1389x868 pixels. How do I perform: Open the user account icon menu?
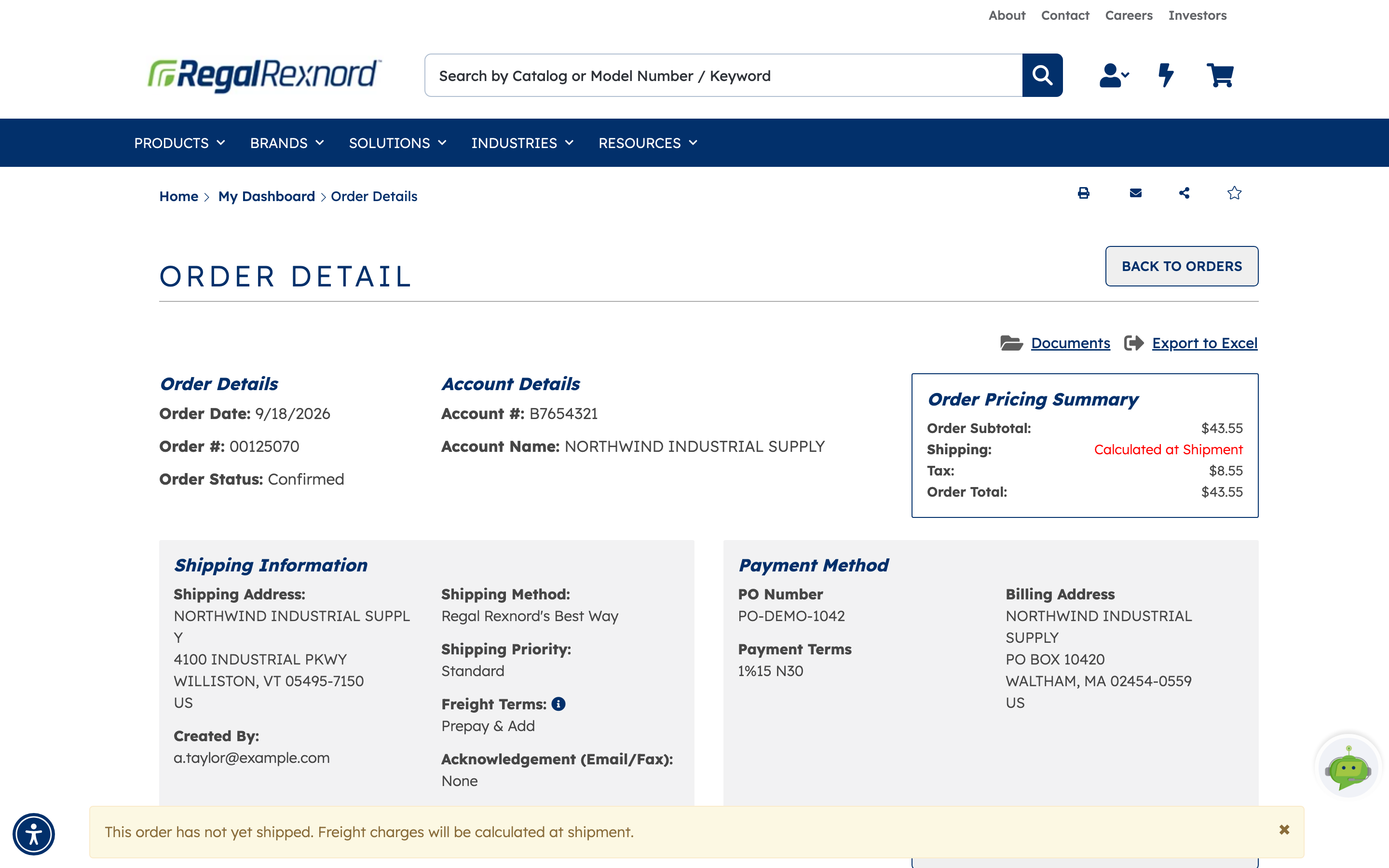point(1114,75)
